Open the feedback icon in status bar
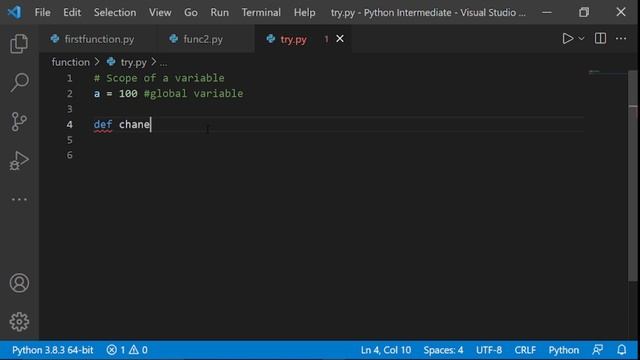 [598, 350]
